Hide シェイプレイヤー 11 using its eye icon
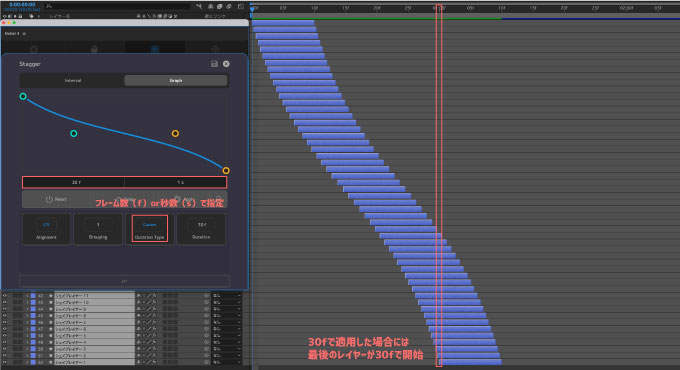 [5, 296]
